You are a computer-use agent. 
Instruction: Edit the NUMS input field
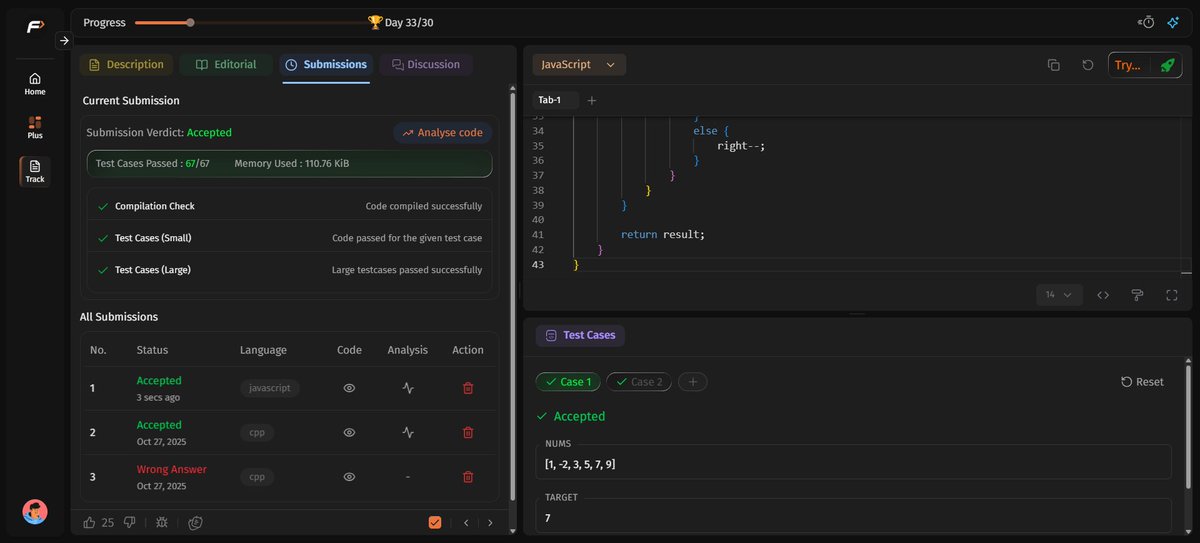tap(853, 461)
